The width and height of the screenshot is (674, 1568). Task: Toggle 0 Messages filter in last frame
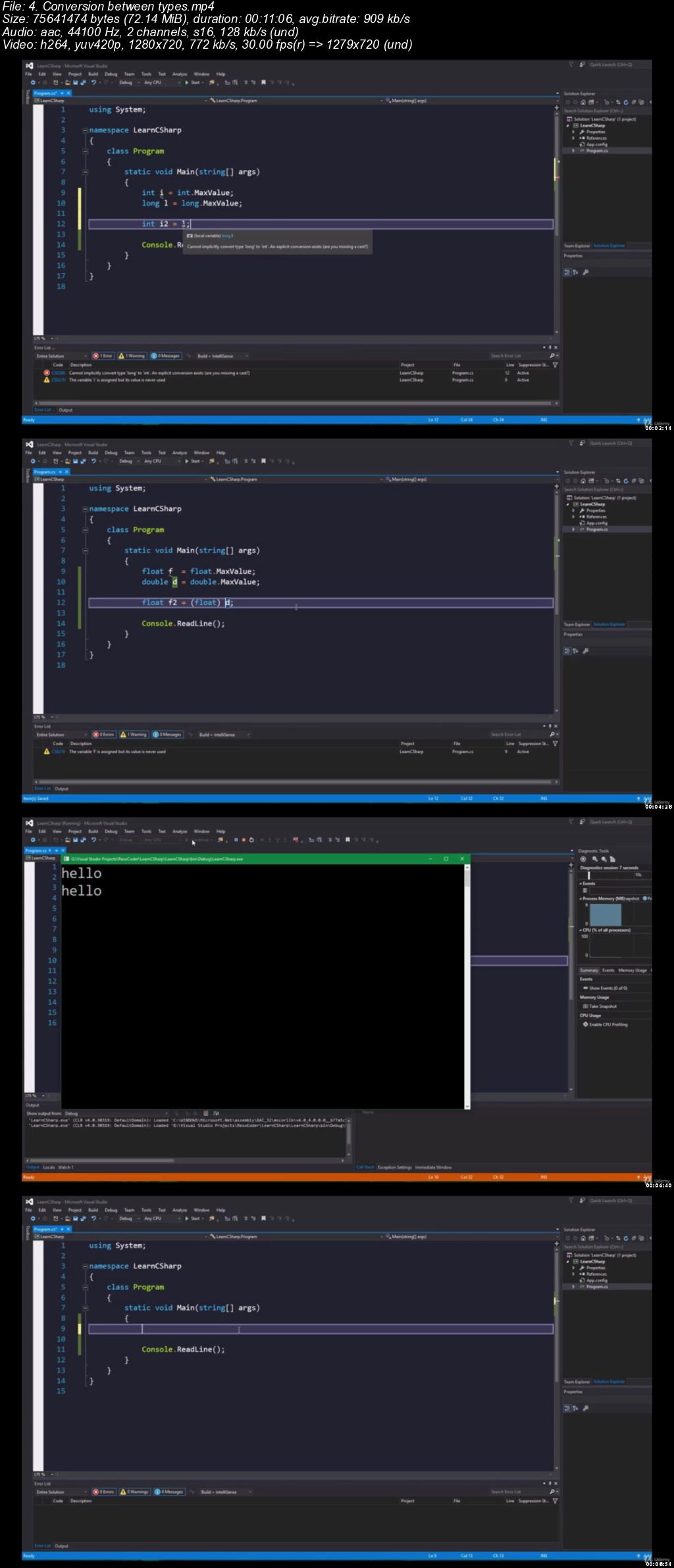(x=168, y=1492)
